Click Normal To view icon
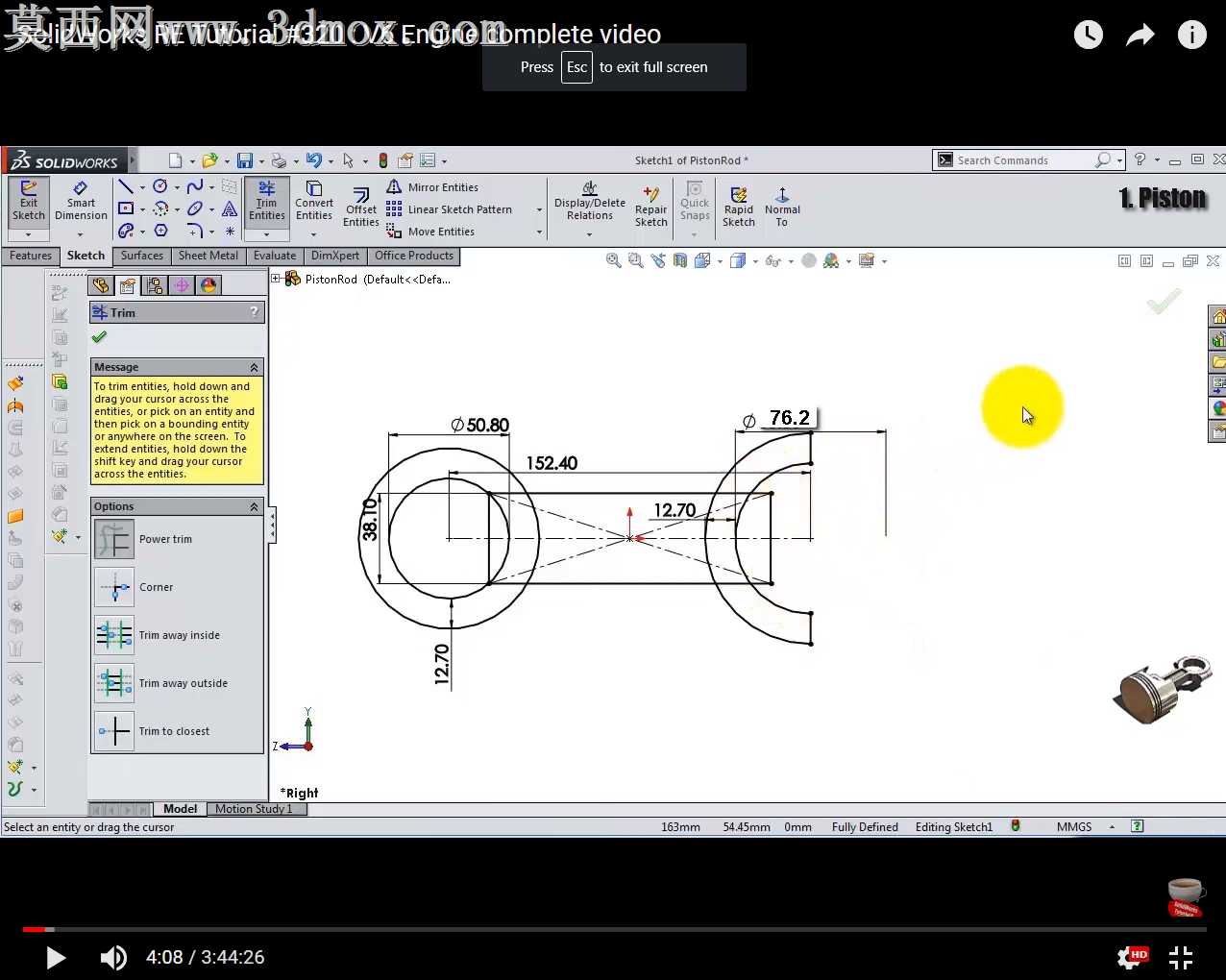 [x=782, y=208]
